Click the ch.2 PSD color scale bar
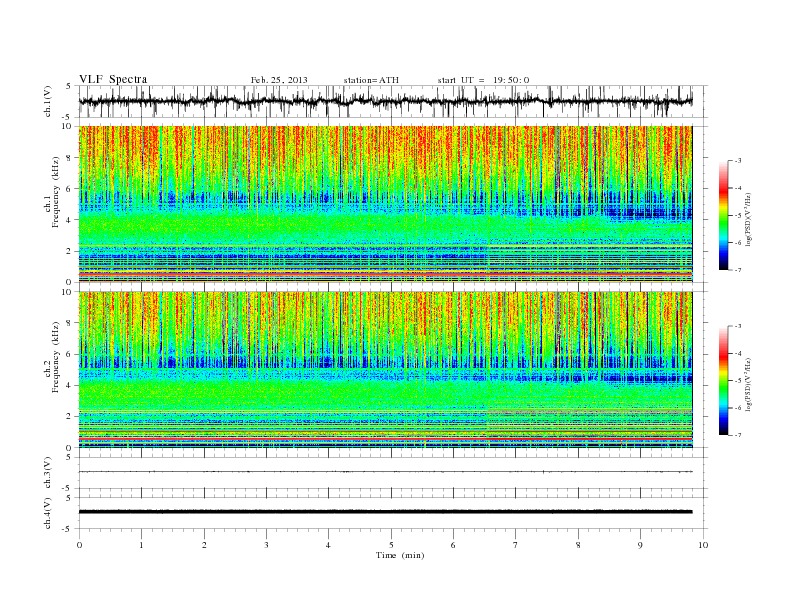Image resolution: width=792 pixels, height=612 pixels. click(723, 380)
